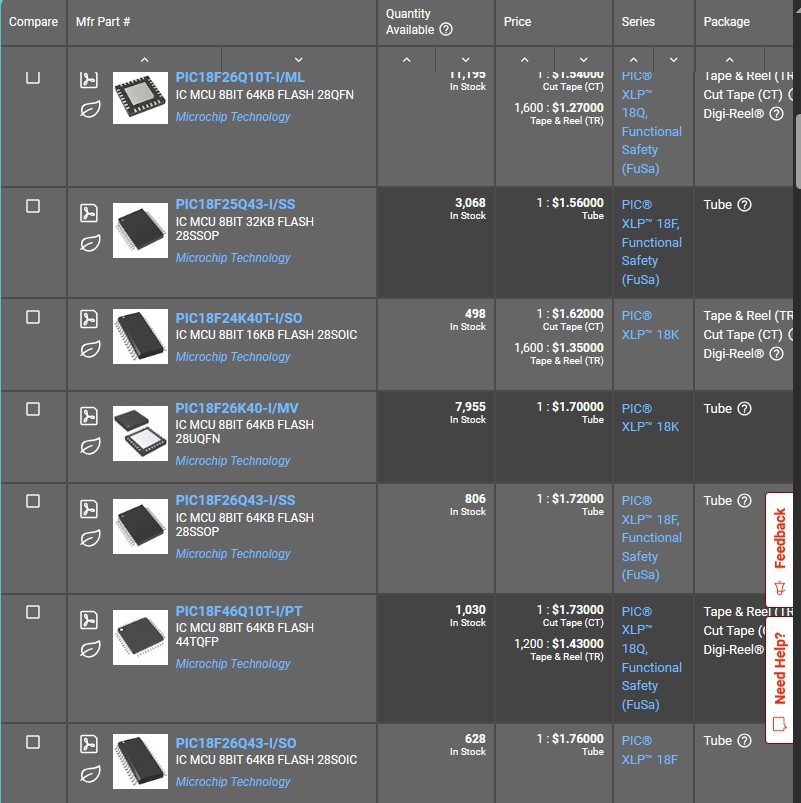Open the PIC18F46Q10T-I/PT TQFP product image
The width and height of the screenshot is (801, 803).
pos(140,637)
